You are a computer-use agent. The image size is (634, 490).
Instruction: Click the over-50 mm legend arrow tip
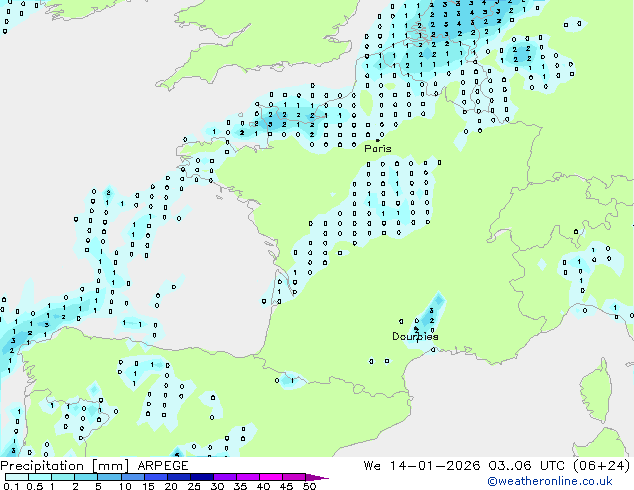click(x=317, y=477)
